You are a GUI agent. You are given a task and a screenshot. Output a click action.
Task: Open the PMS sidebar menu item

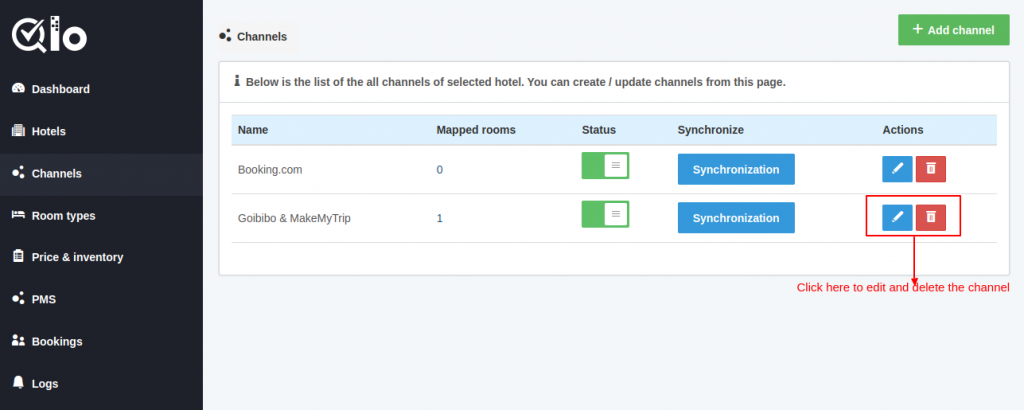point(43,299)
